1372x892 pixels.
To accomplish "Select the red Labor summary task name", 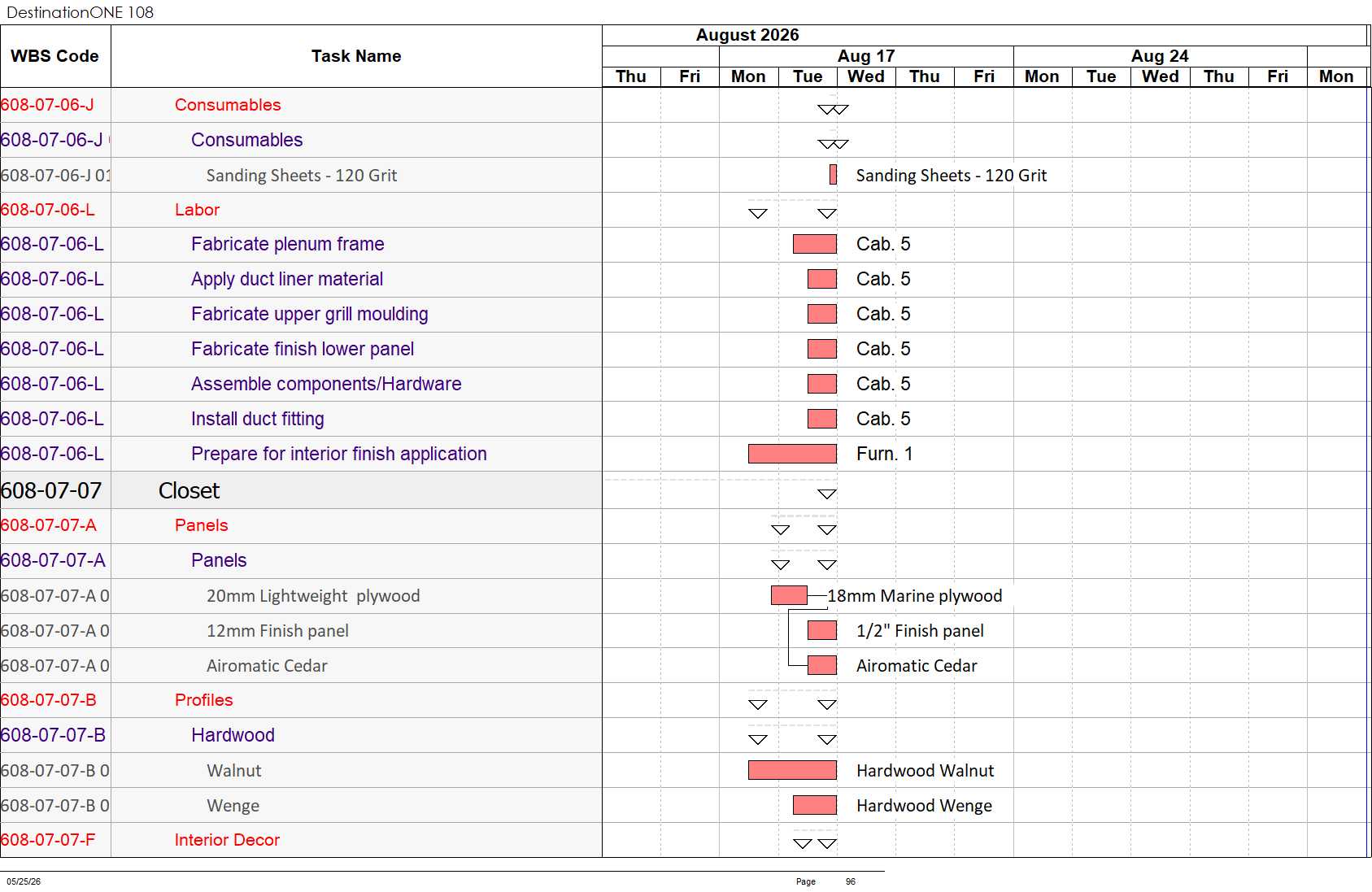I will [x=197, y=210].
